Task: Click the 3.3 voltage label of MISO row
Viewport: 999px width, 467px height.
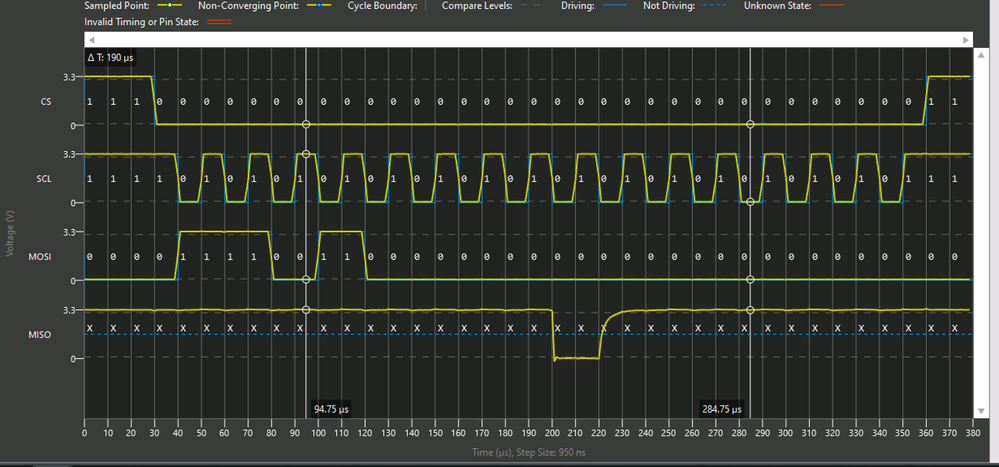Action: coord(71,310)
